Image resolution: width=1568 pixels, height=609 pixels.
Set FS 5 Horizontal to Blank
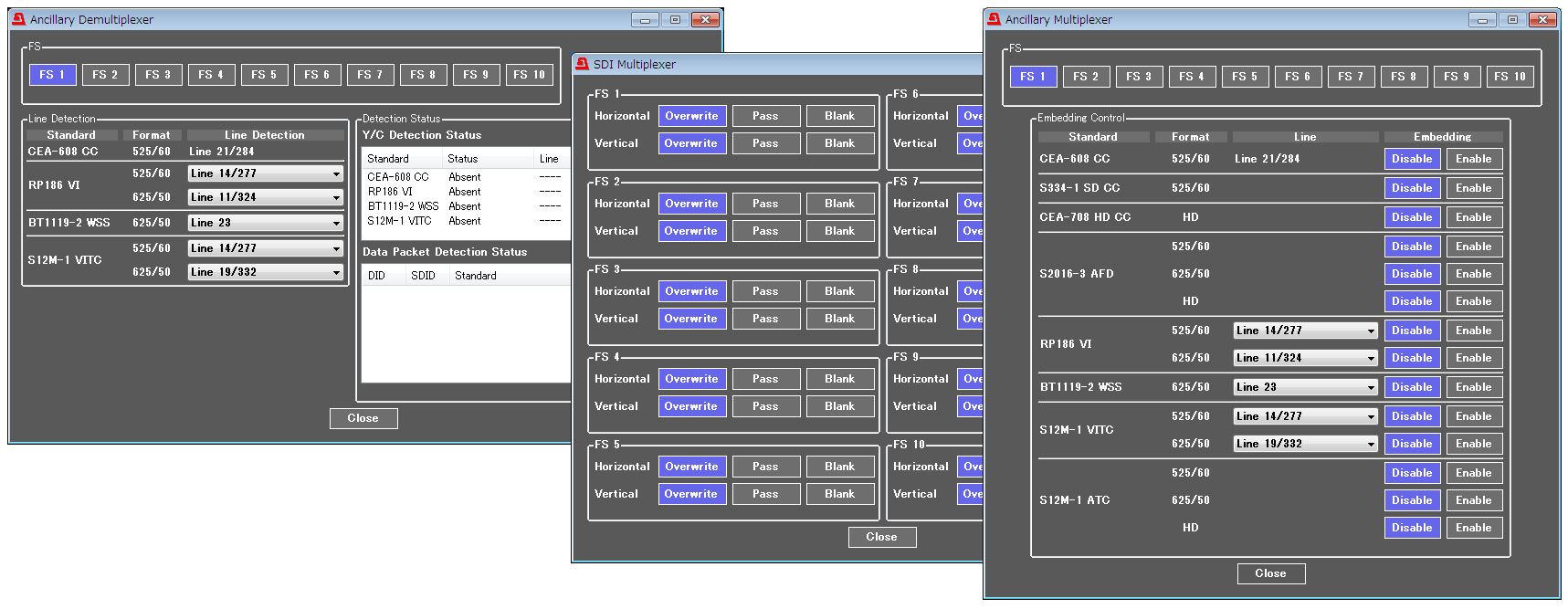click(839, 467)
